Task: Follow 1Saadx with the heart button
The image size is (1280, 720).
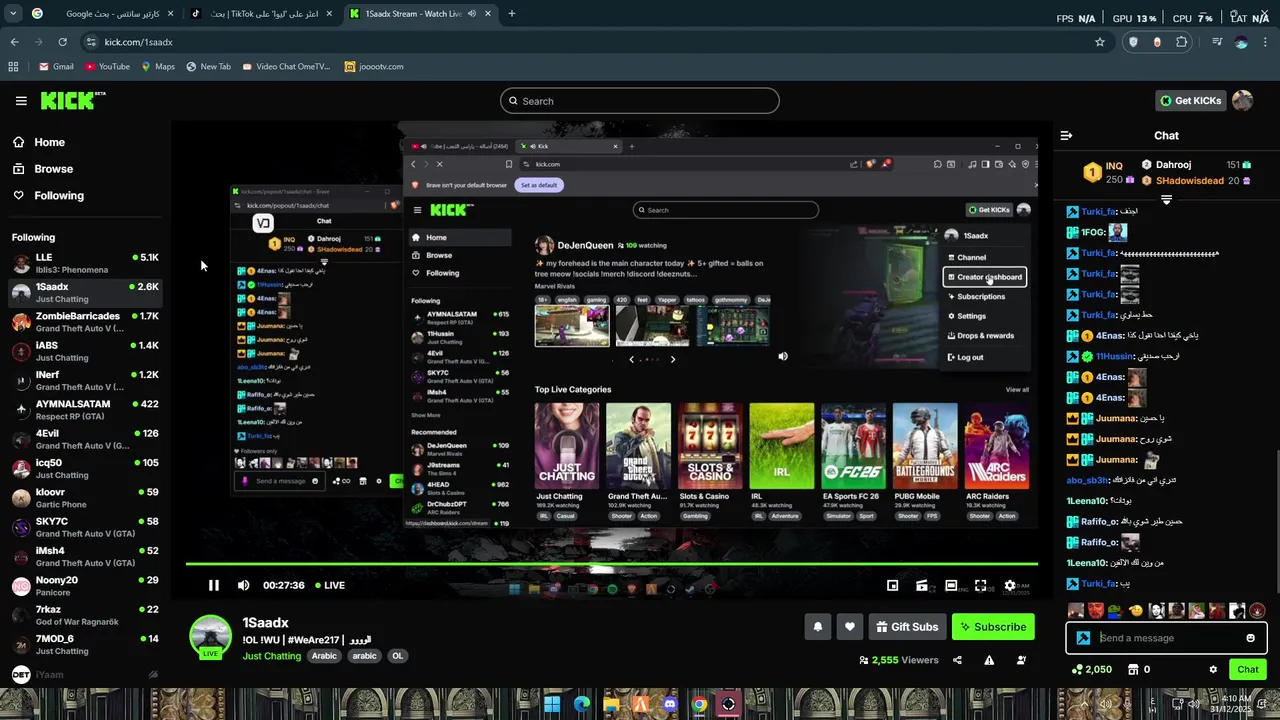Action: tap(849, 627)
